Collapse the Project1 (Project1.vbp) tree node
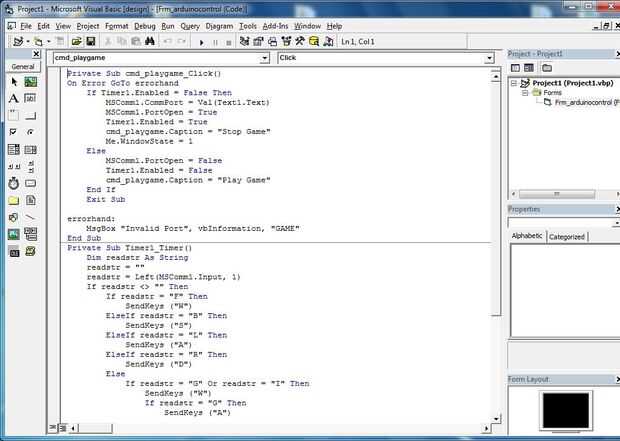Screen dimensions: 620x441 click(x=514, y=83)
